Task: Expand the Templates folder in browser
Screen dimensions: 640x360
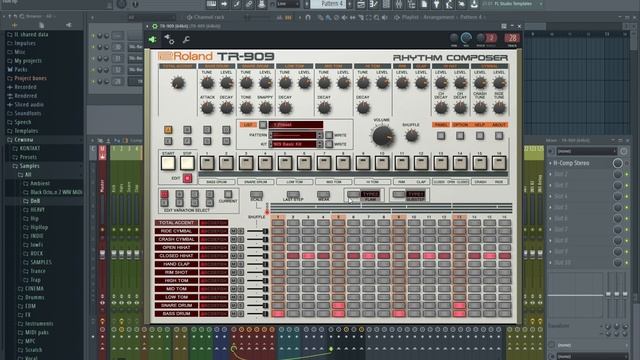Action: point(26,131)
